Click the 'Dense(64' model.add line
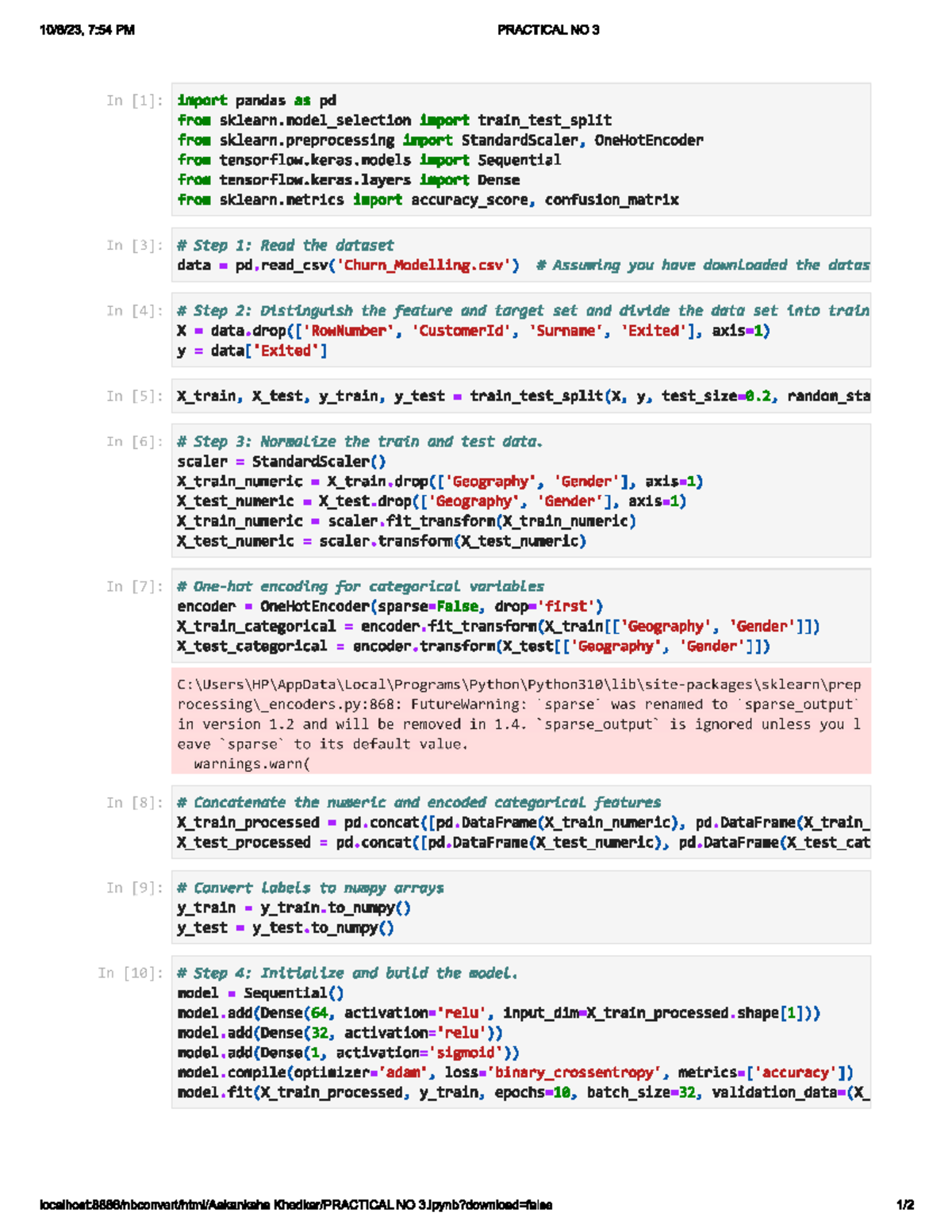 498,1013
